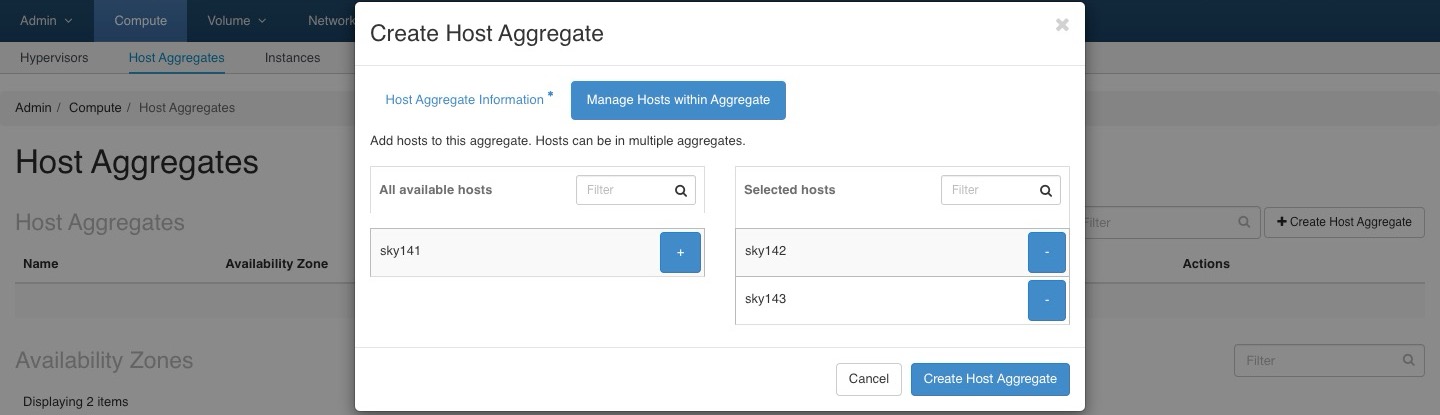Image resolution: width=1440 pixels, height=415 pixels.
Task: Select Manage Hosts within Aggregate tab
Action: pos(678,100)
